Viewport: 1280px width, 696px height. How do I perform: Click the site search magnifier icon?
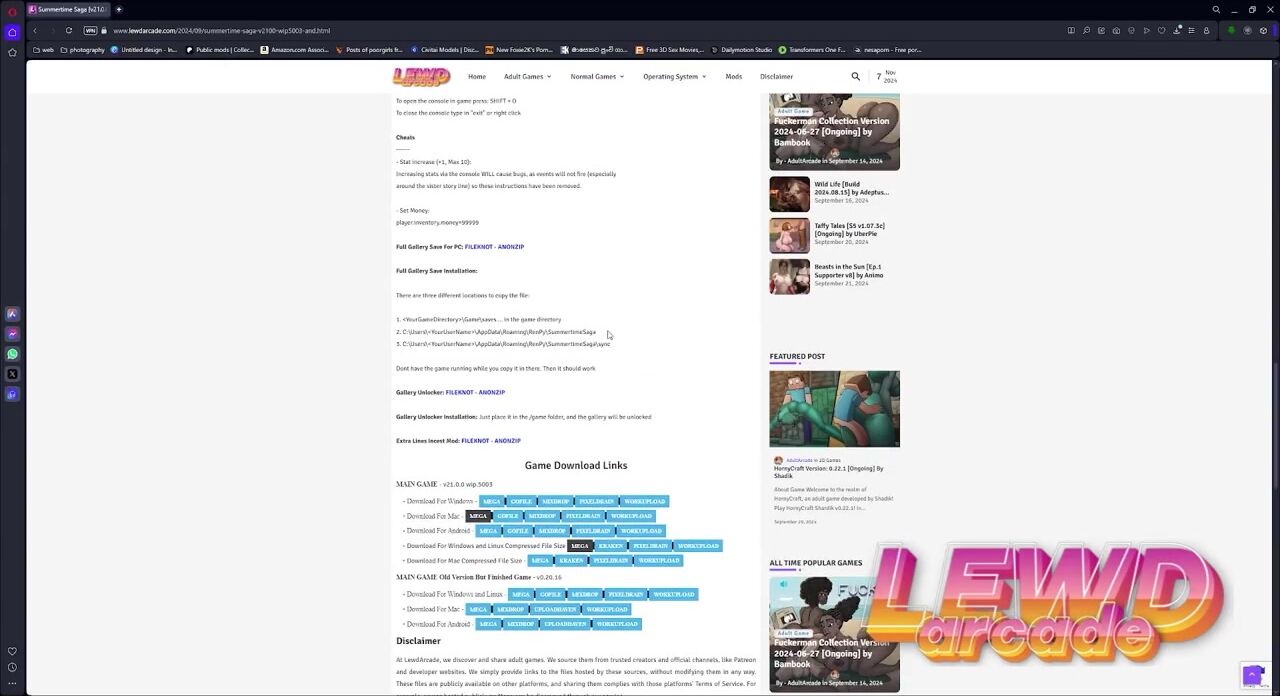point(855,76)
